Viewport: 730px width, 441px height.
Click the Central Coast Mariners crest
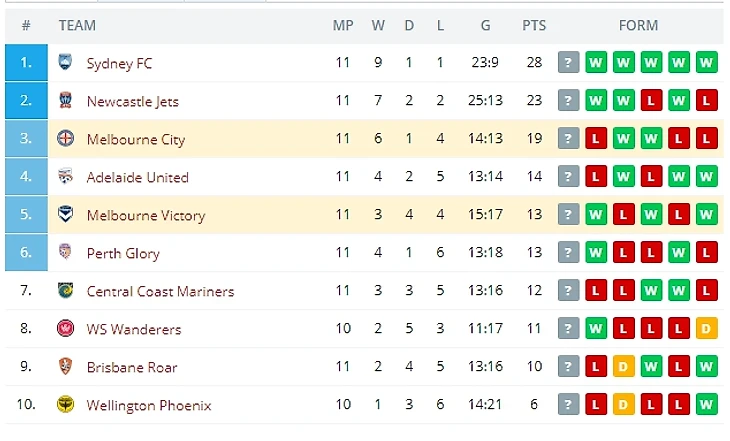coord(66,291)
